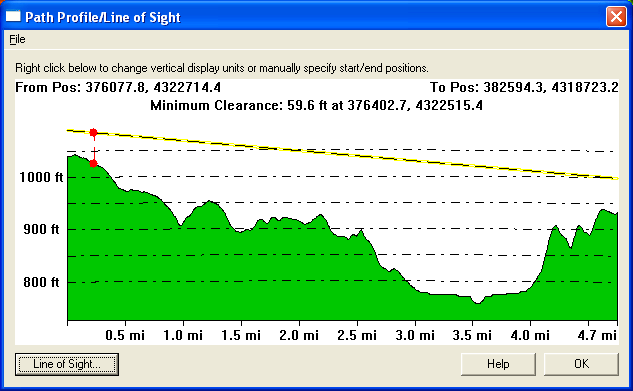The width and height of the screenshot is (633, 391).
Task: Click the 1.5 mi distance axis label
Action: 241,335
